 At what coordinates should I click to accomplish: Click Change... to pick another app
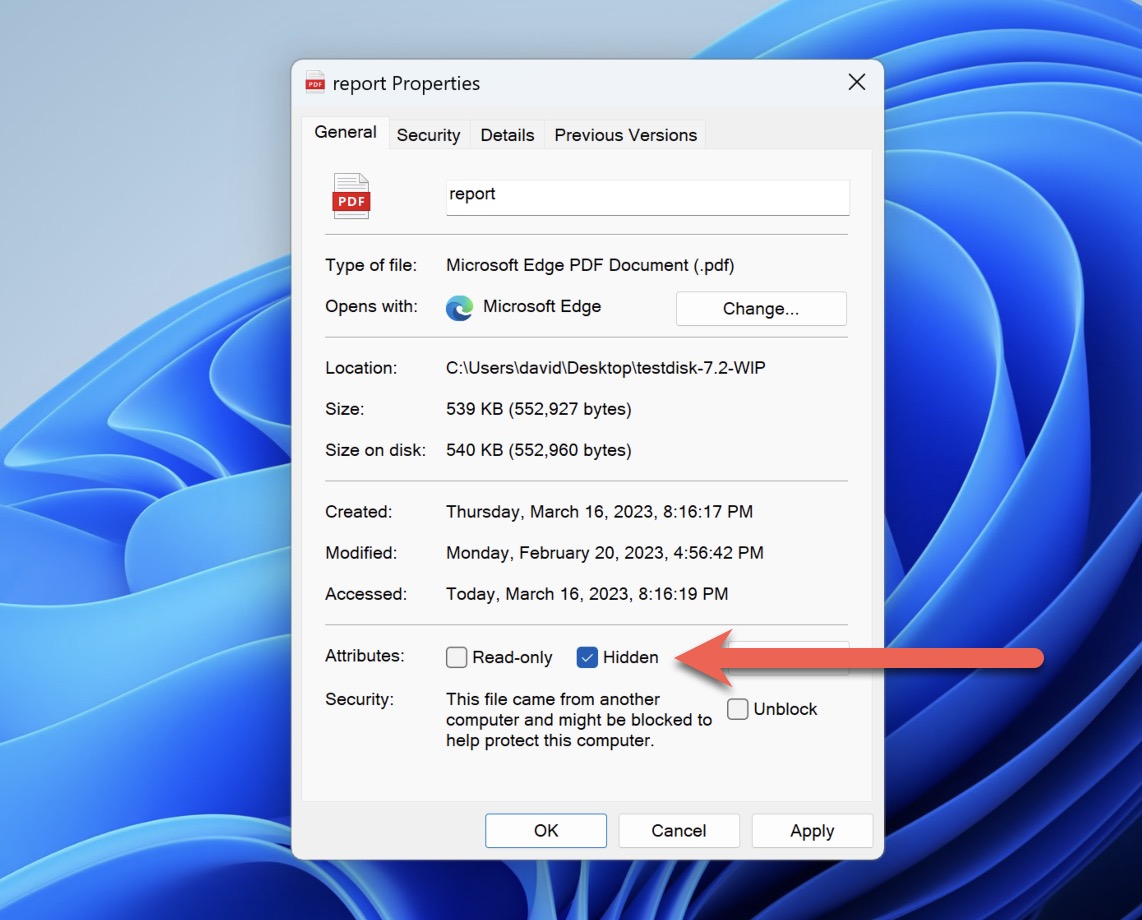point(761,308)
